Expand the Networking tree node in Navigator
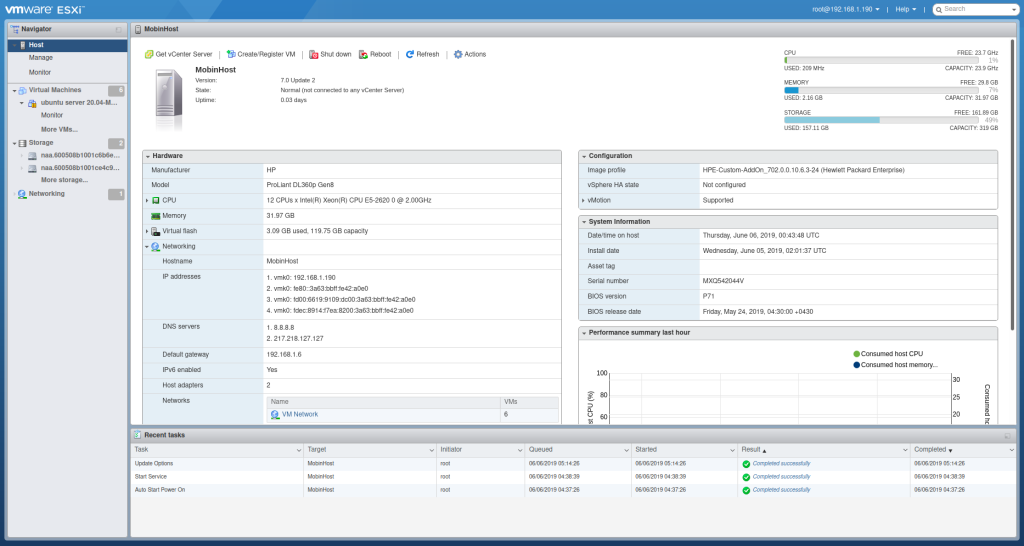The image size is (1024, 546). 14,194
